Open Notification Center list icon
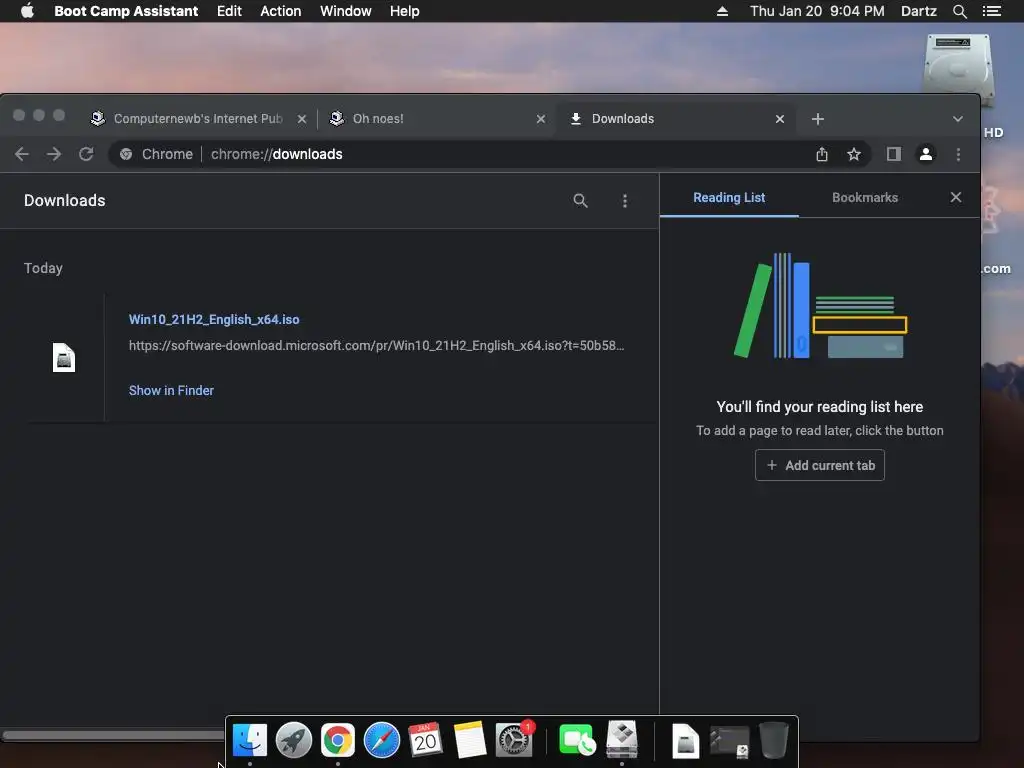This screenshot has width=1024, height=768. [x=992, y=11]
